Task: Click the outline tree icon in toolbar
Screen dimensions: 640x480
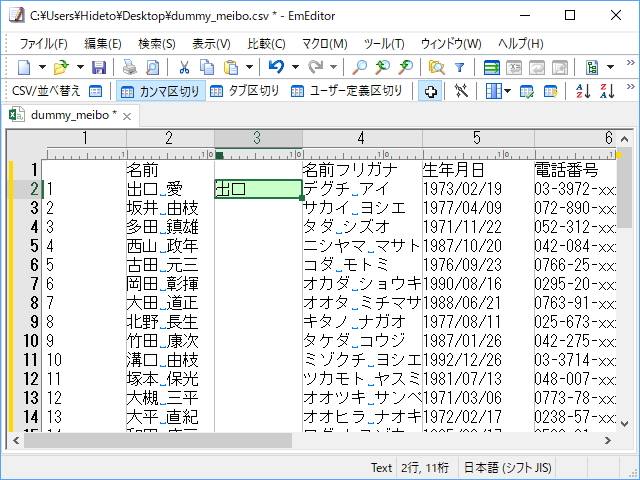Action: [x=592, y=67]
